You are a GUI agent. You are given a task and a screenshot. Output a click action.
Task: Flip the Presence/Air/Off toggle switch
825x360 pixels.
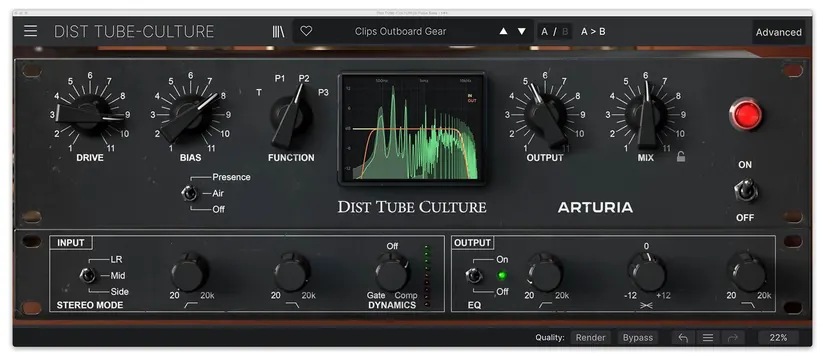tap(189, 193)
